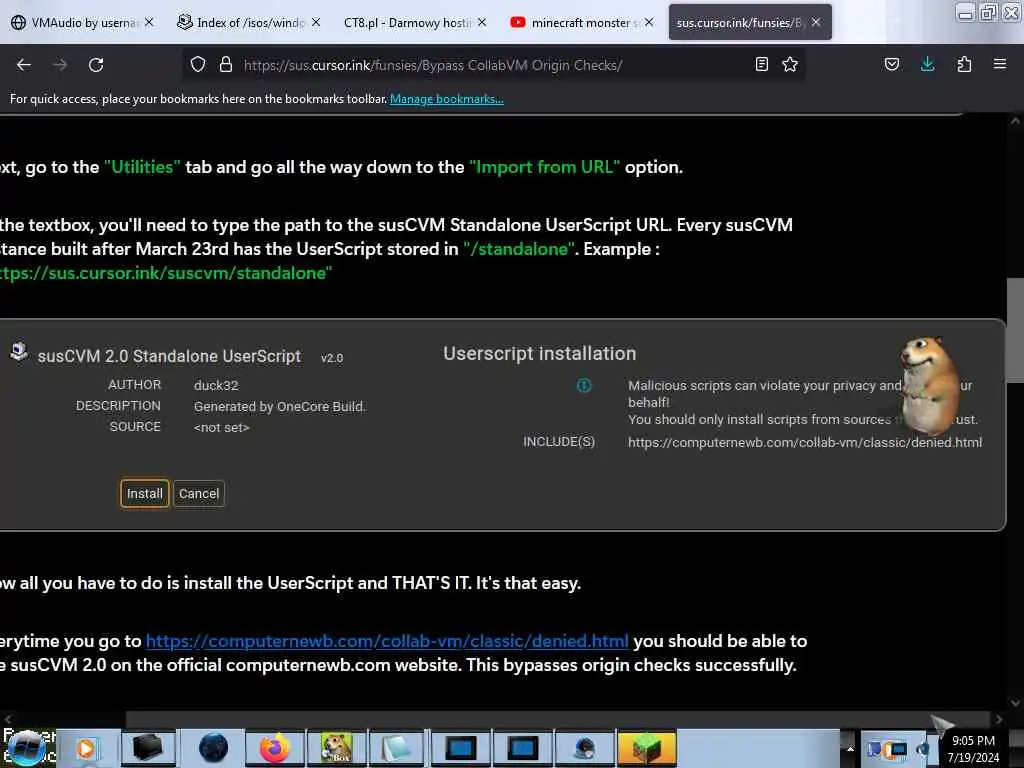The width and height of the screenshot is (1024, 768).
Task: Click the hamster image in the userscript panel
Action: pos(930,385)
